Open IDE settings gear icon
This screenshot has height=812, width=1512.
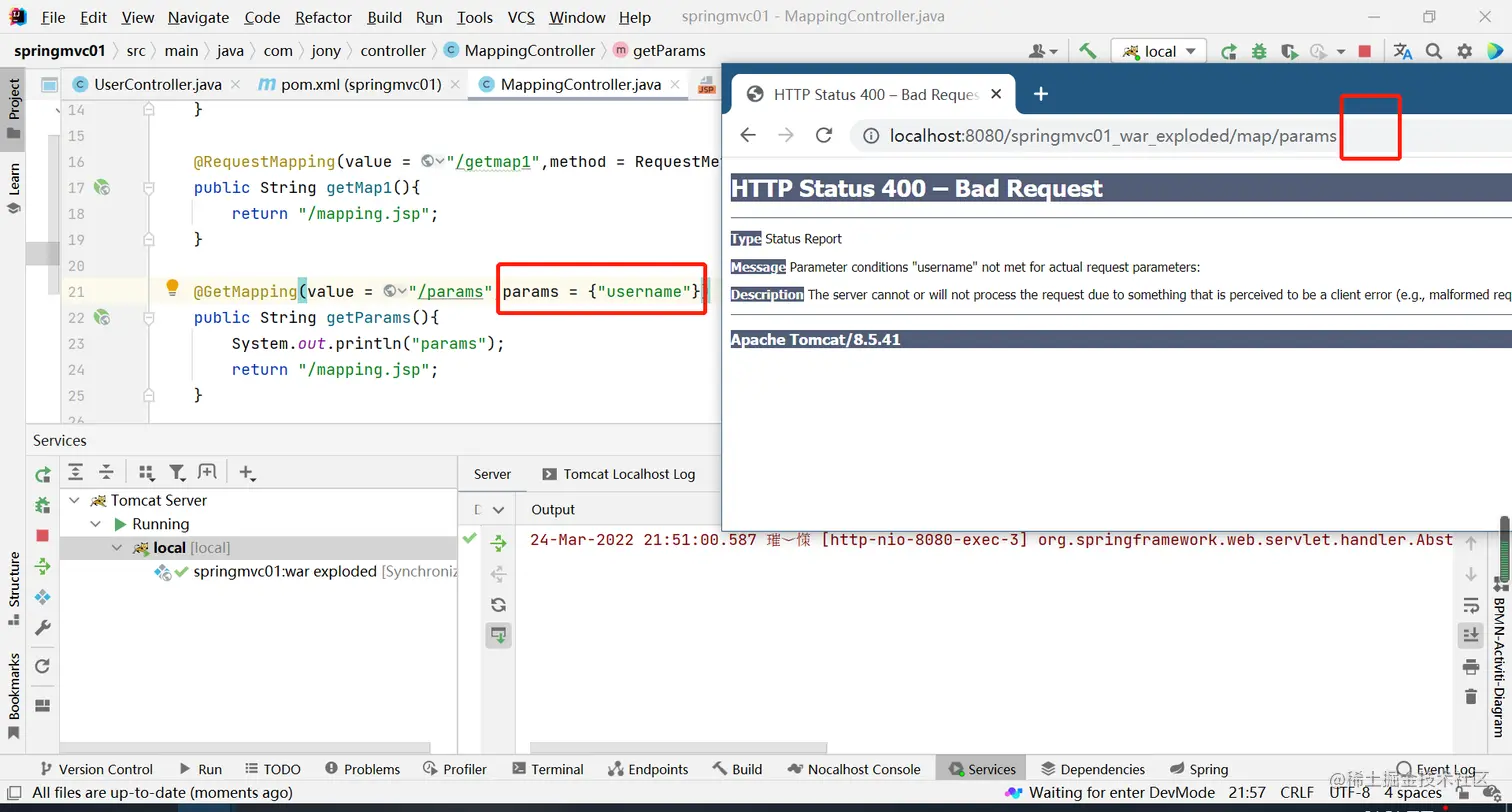(1465, 51)
